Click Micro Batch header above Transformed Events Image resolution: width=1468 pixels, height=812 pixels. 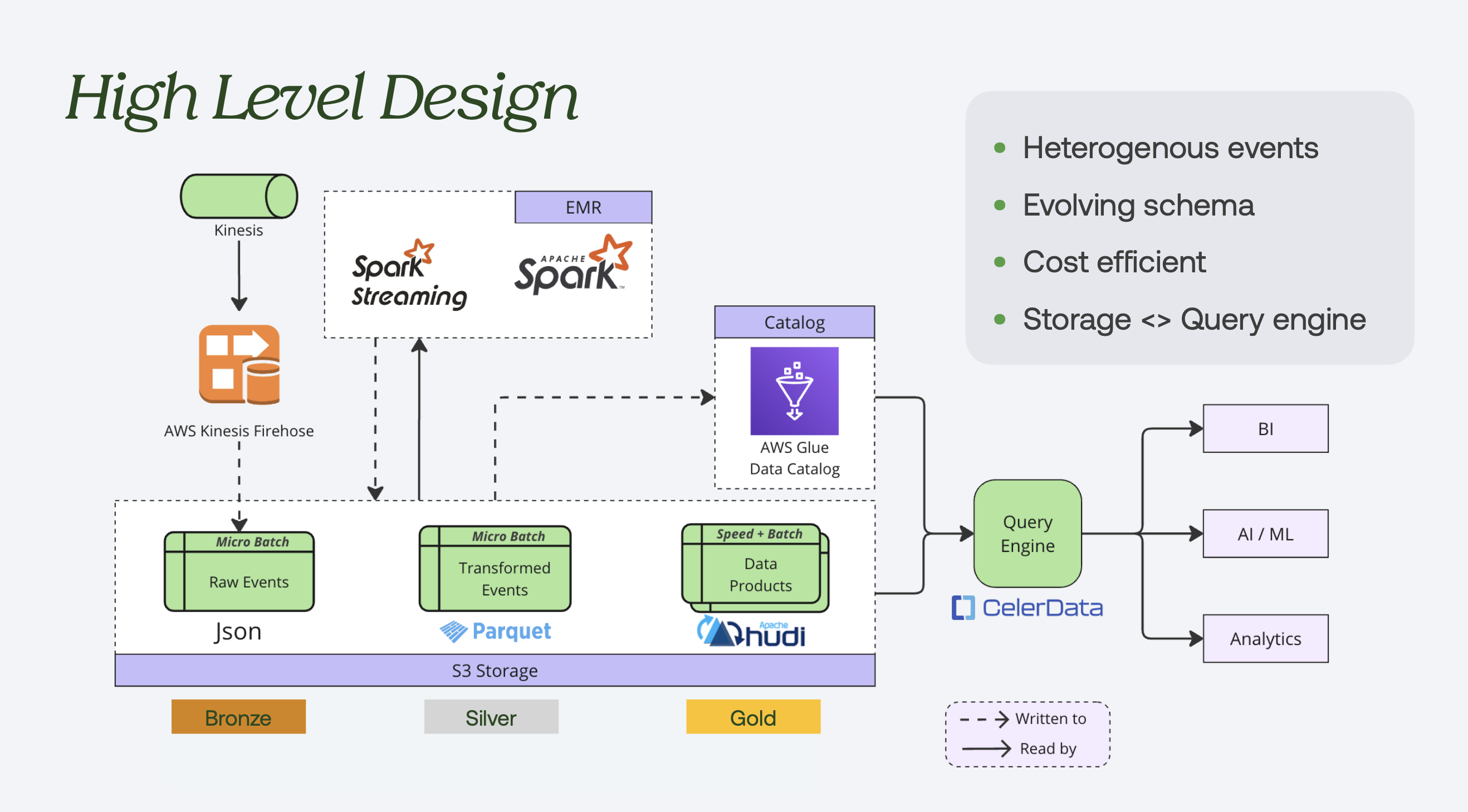(508, 536)
